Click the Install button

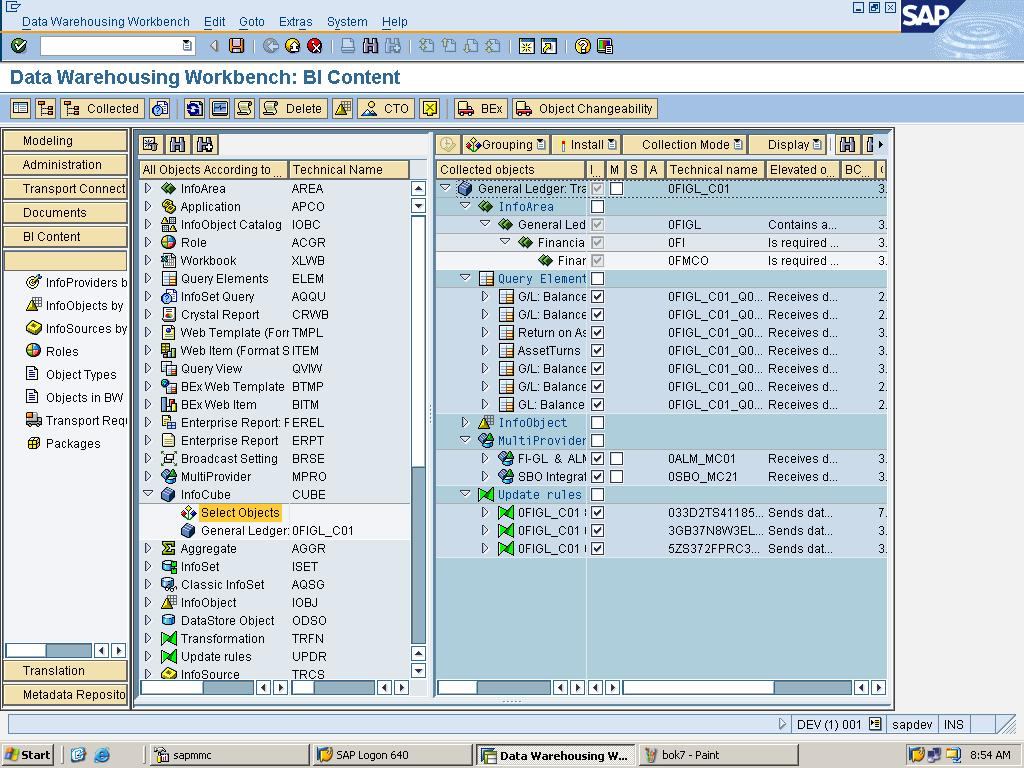tap(586, 144)
